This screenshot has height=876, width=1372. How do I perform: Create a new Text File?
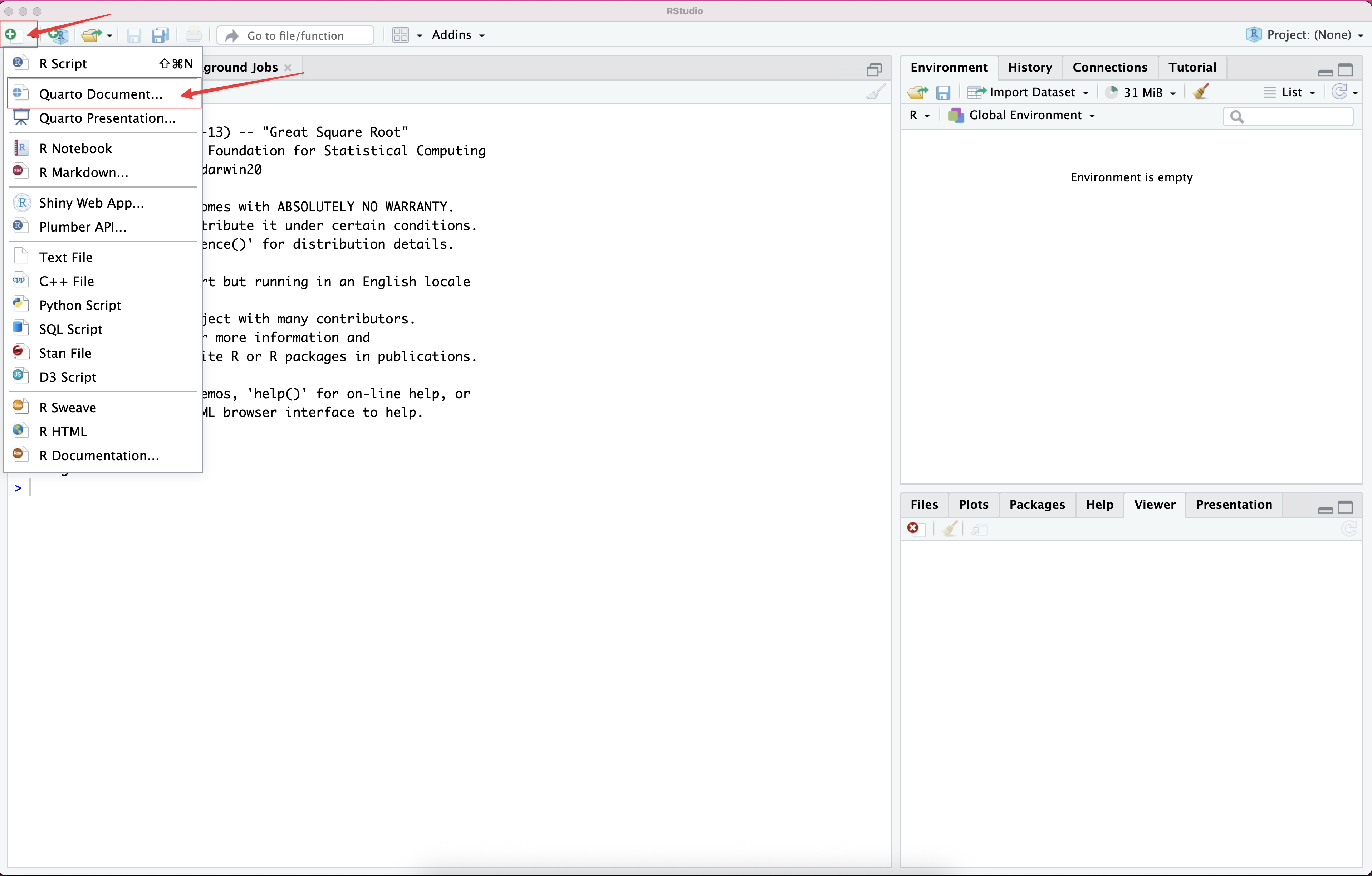point(103,257)
